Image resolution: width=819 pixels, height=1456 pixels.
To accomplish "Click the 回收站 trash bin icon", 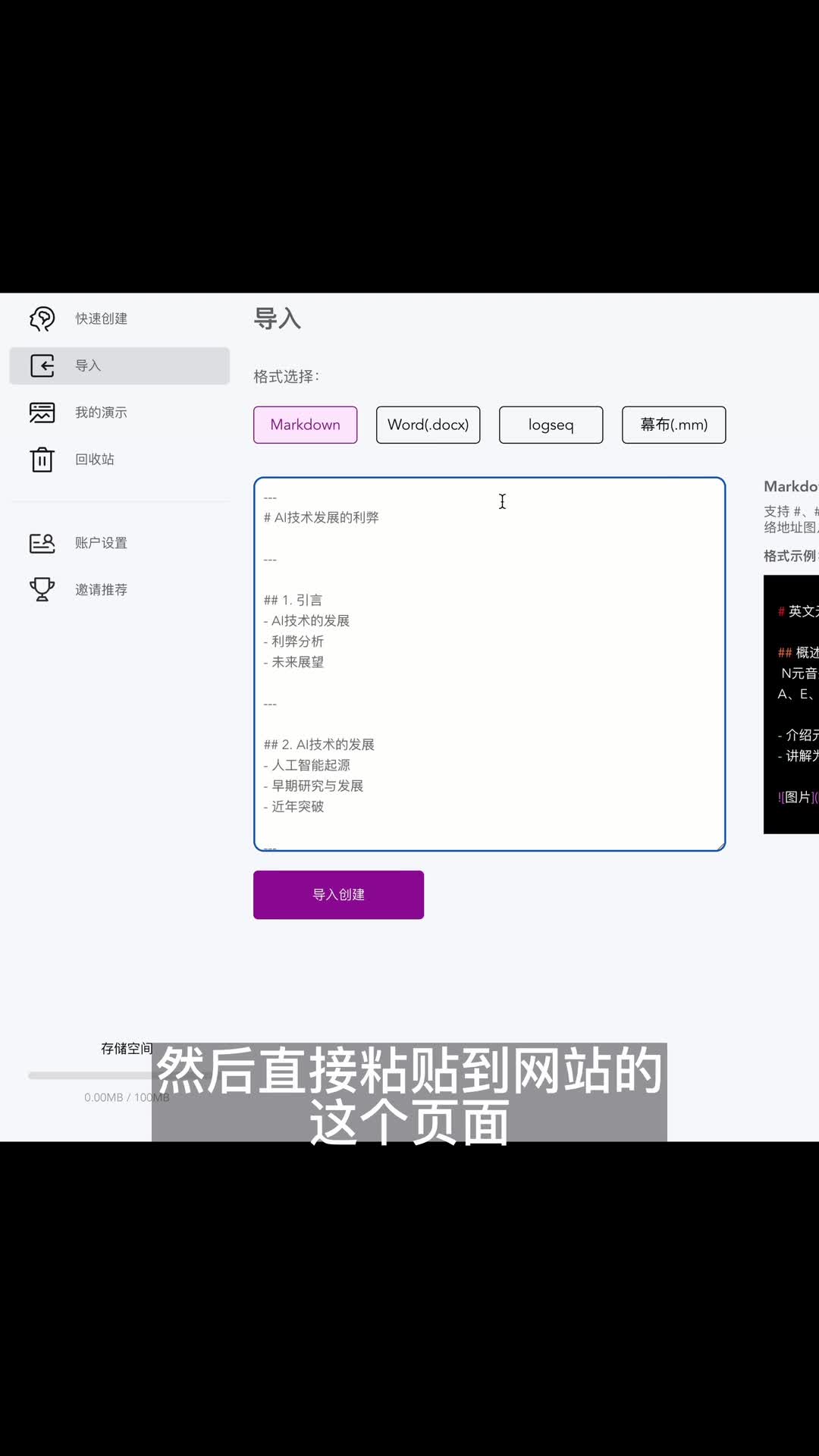I will click(42, 460).
